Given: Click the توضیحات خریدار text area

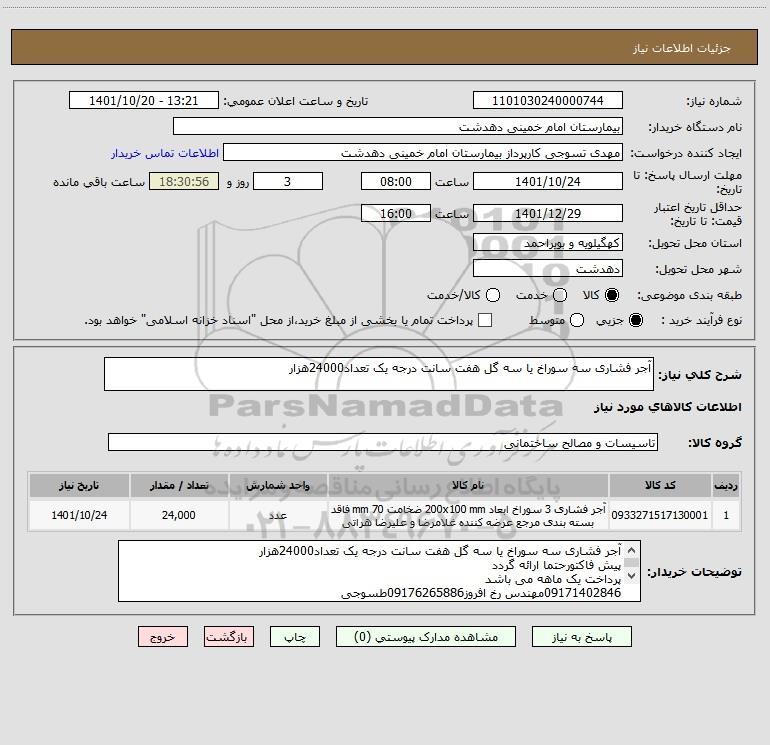Looking at the screenshot, I should point(379,571).
